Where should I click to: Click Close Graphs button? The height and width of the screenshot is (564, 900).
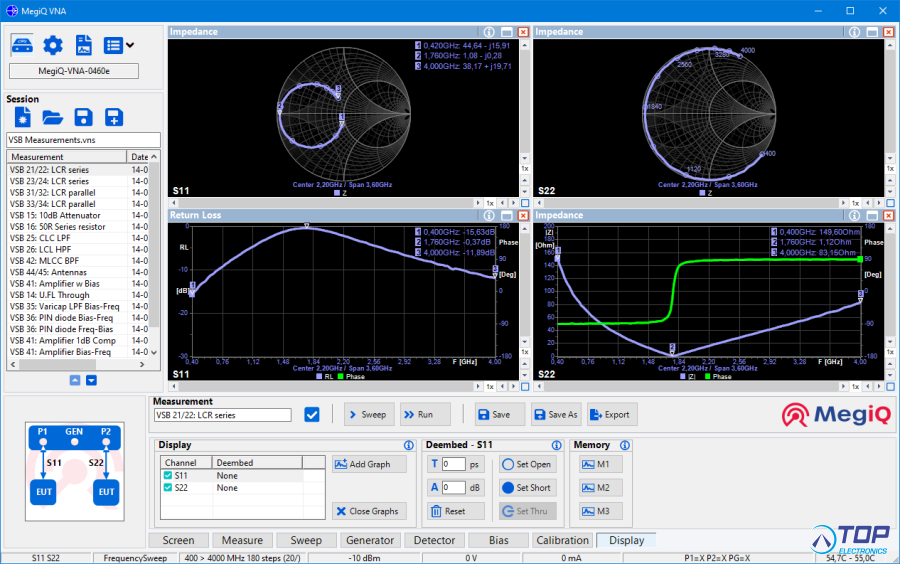point(369,511)
